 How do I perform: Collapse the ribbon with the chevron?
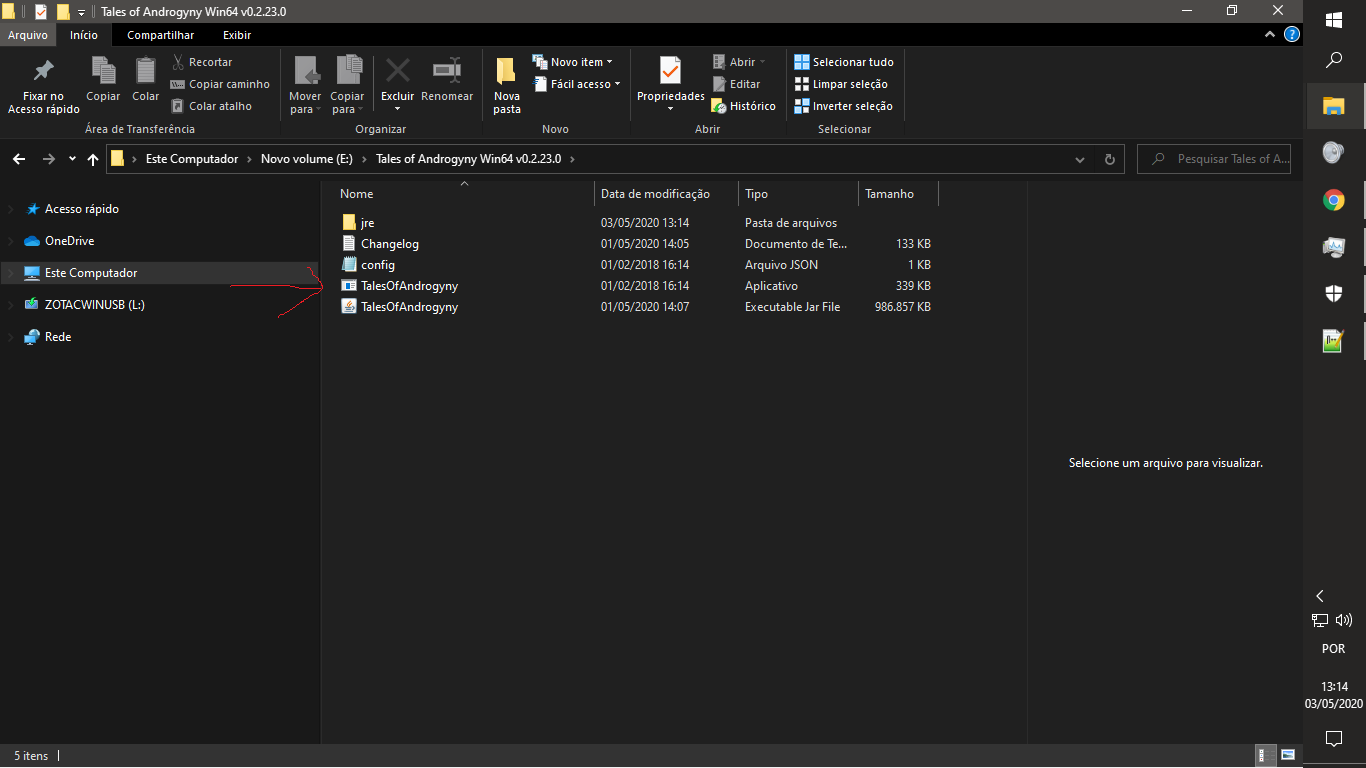[x=1272, y=35]
